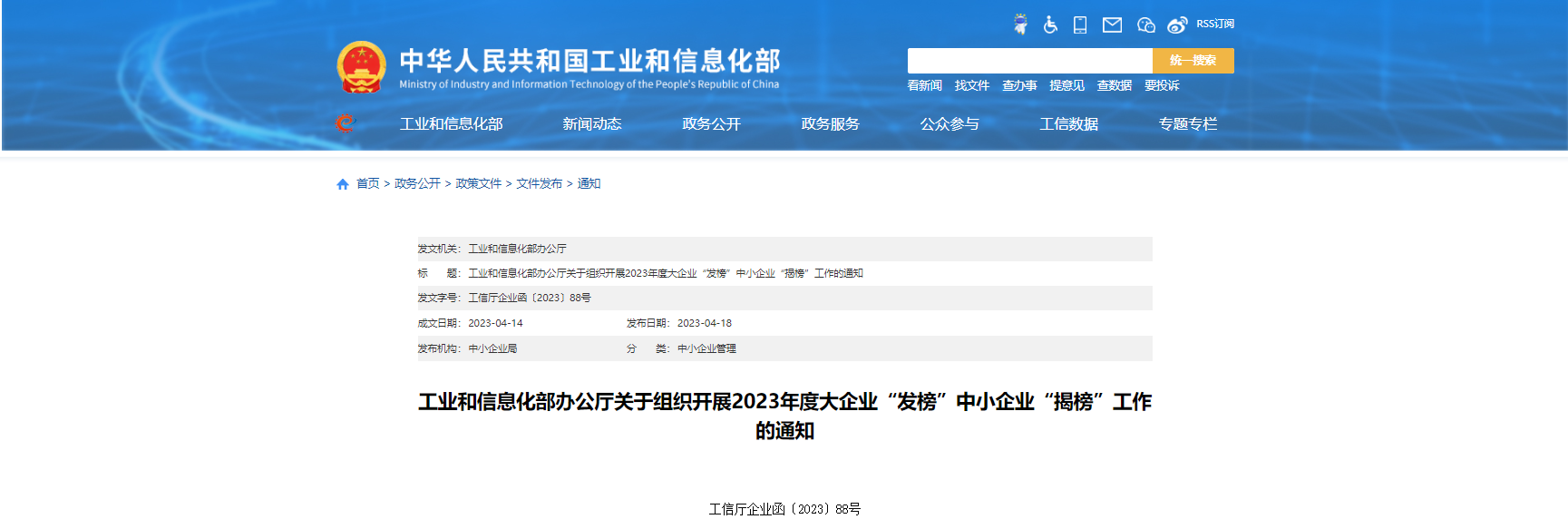Viewport: 1568px width, 529px height.
Task: Open the 新闻动态 menu
Action: pos(592,124)
